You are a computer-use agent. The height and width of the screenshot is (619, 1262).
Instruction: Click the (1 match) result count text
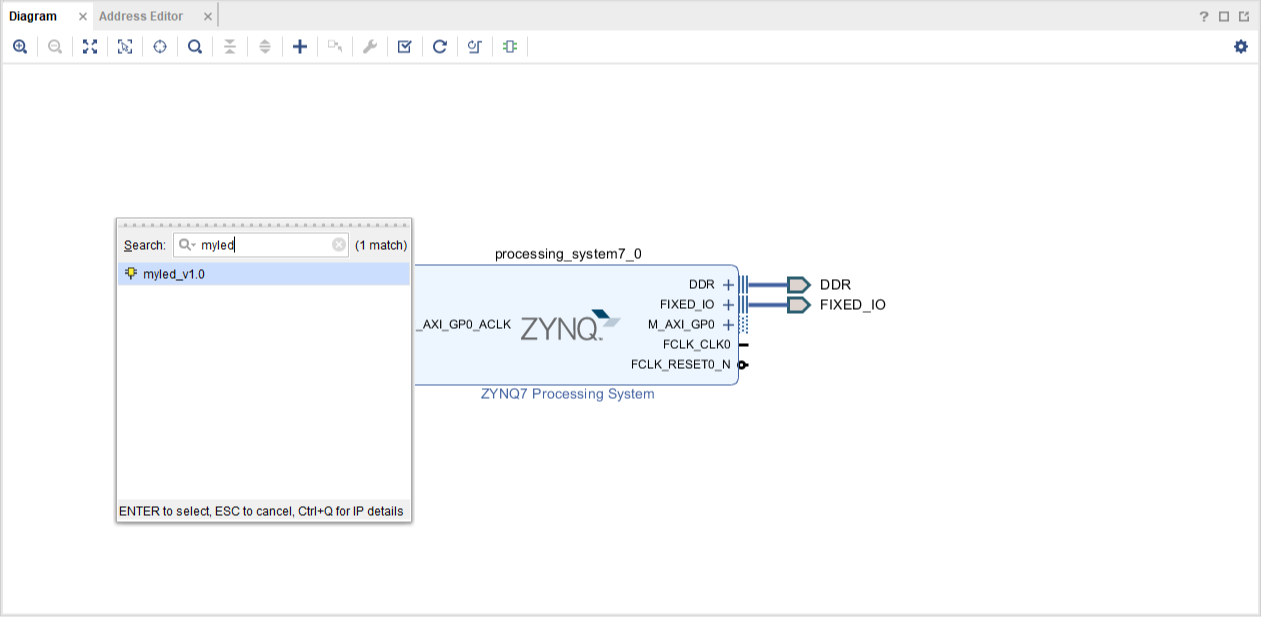[x=381, y=245]
